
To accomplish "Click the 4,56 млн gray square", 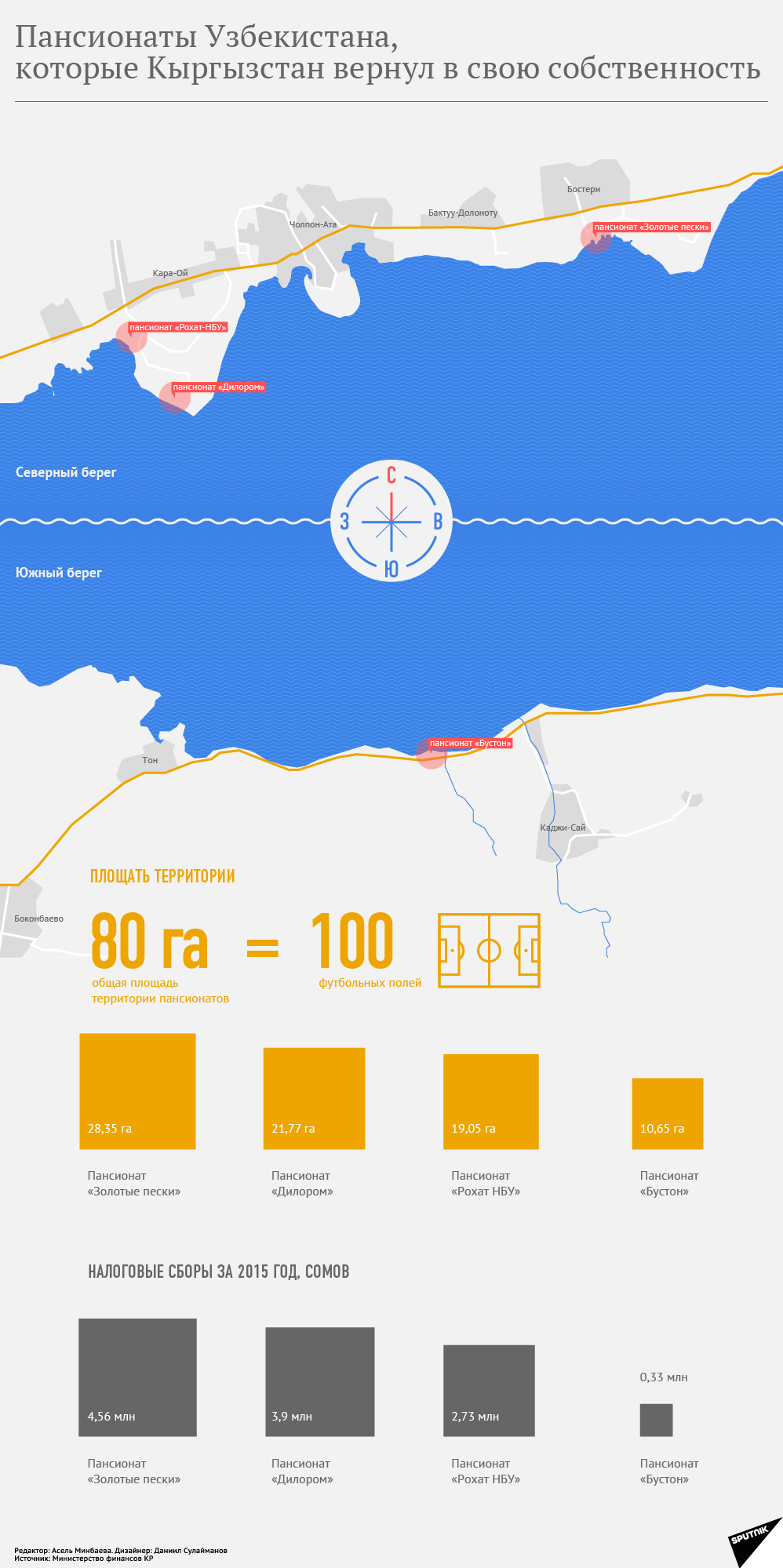I will point(137,1377).
